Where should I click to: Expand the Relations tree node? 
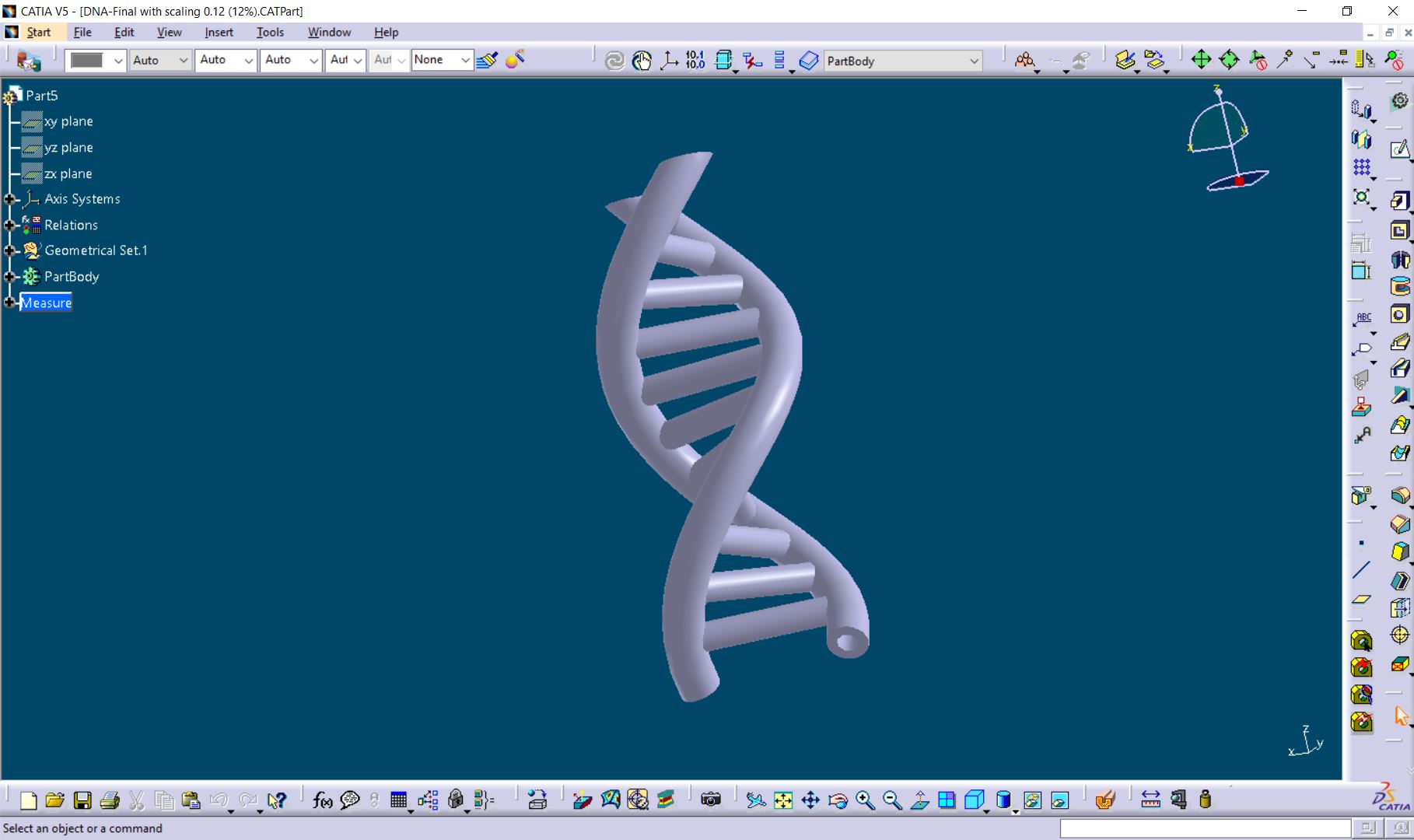tap(9, 226)
